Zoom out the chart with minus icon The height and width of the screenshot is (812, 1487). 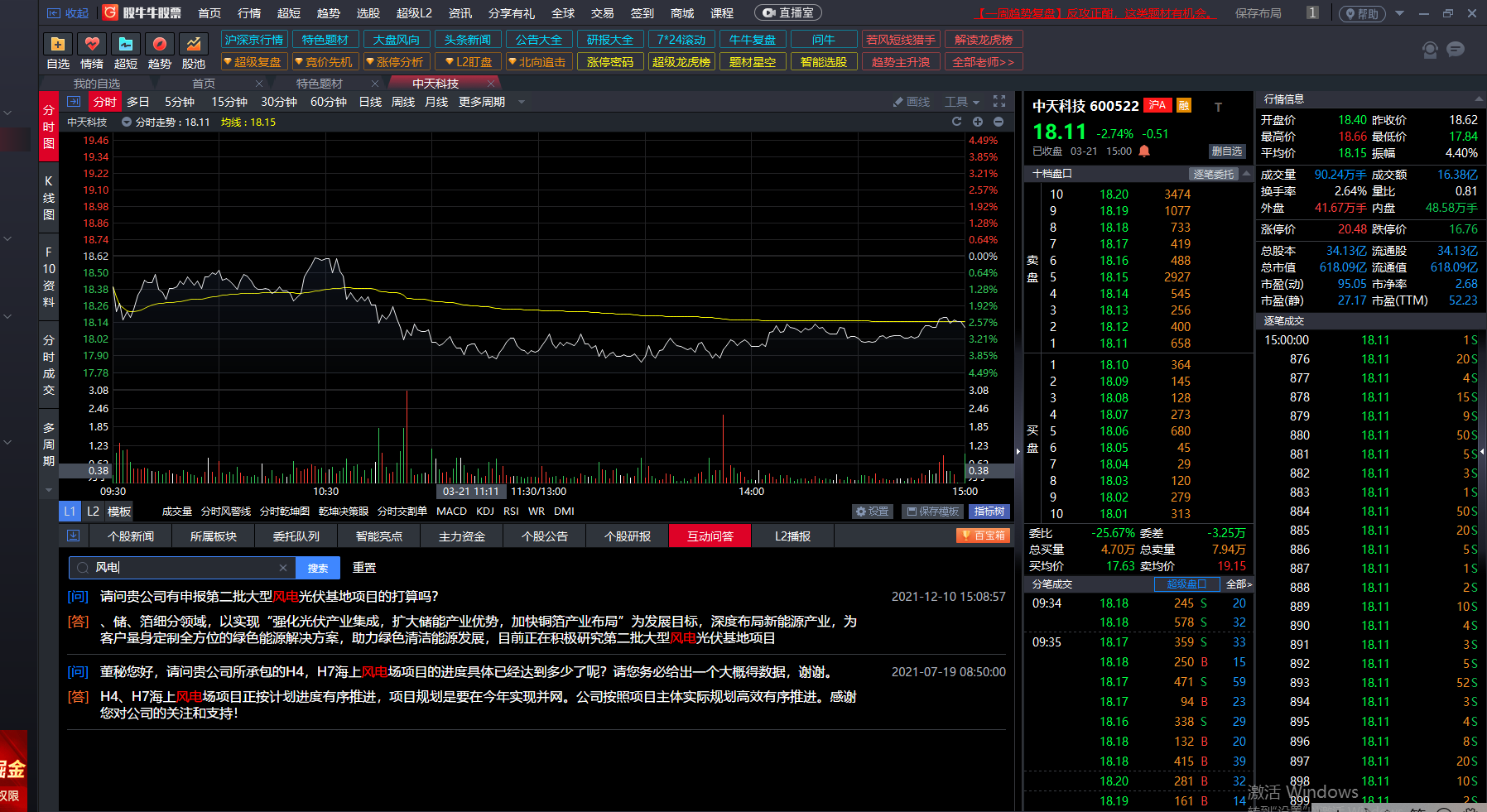point(999,122)
